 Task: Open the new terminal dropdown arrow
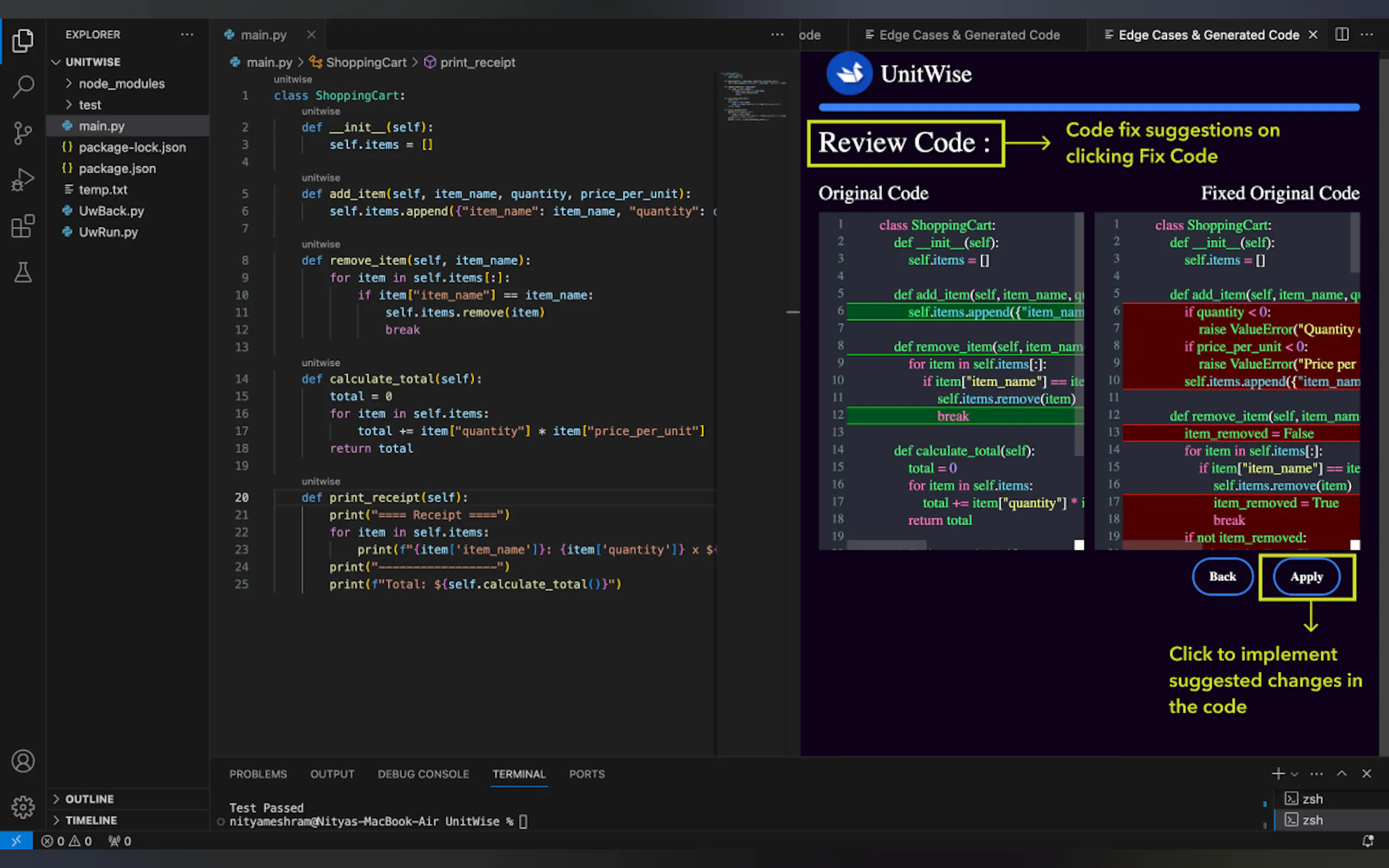point(1294,775)
